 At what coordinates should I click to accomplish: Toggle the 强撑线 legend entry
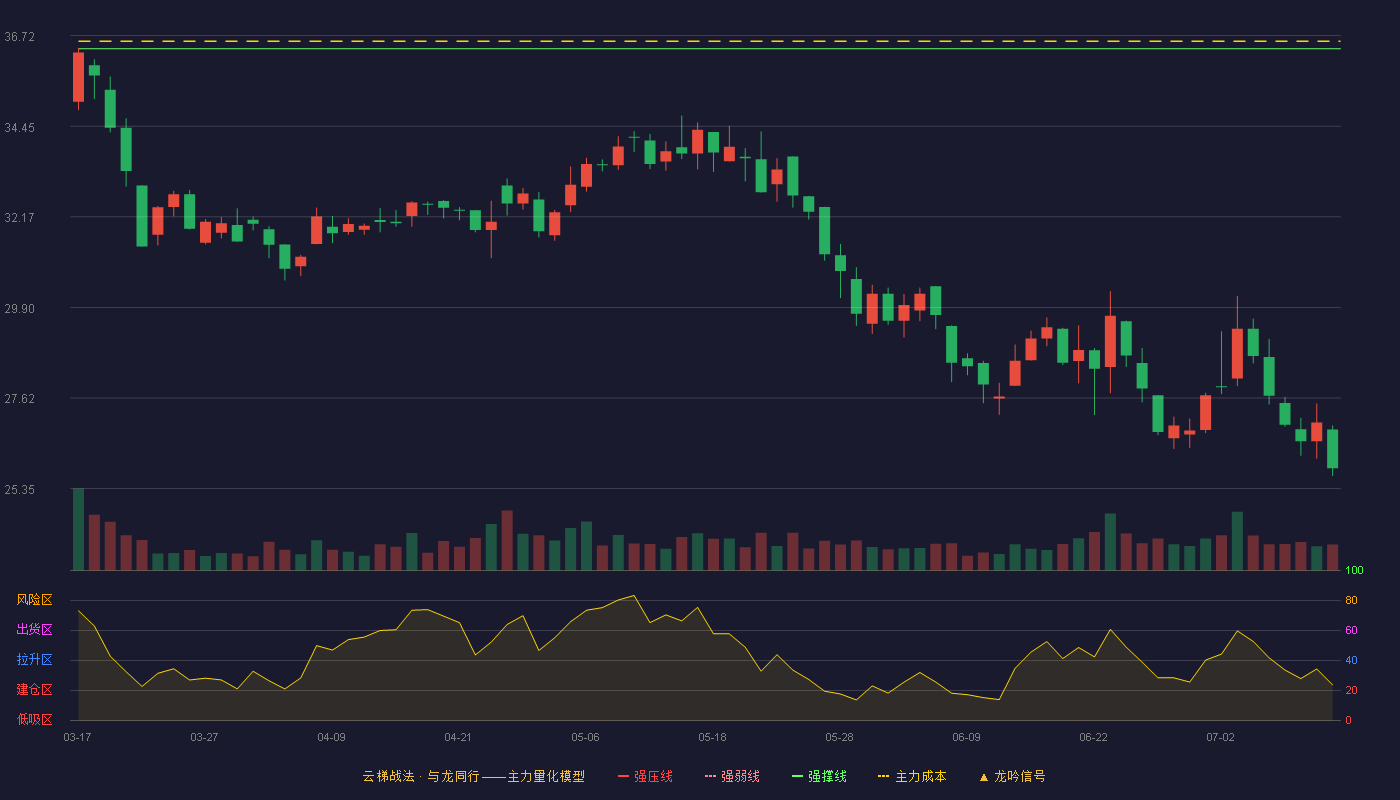point(819,776)
